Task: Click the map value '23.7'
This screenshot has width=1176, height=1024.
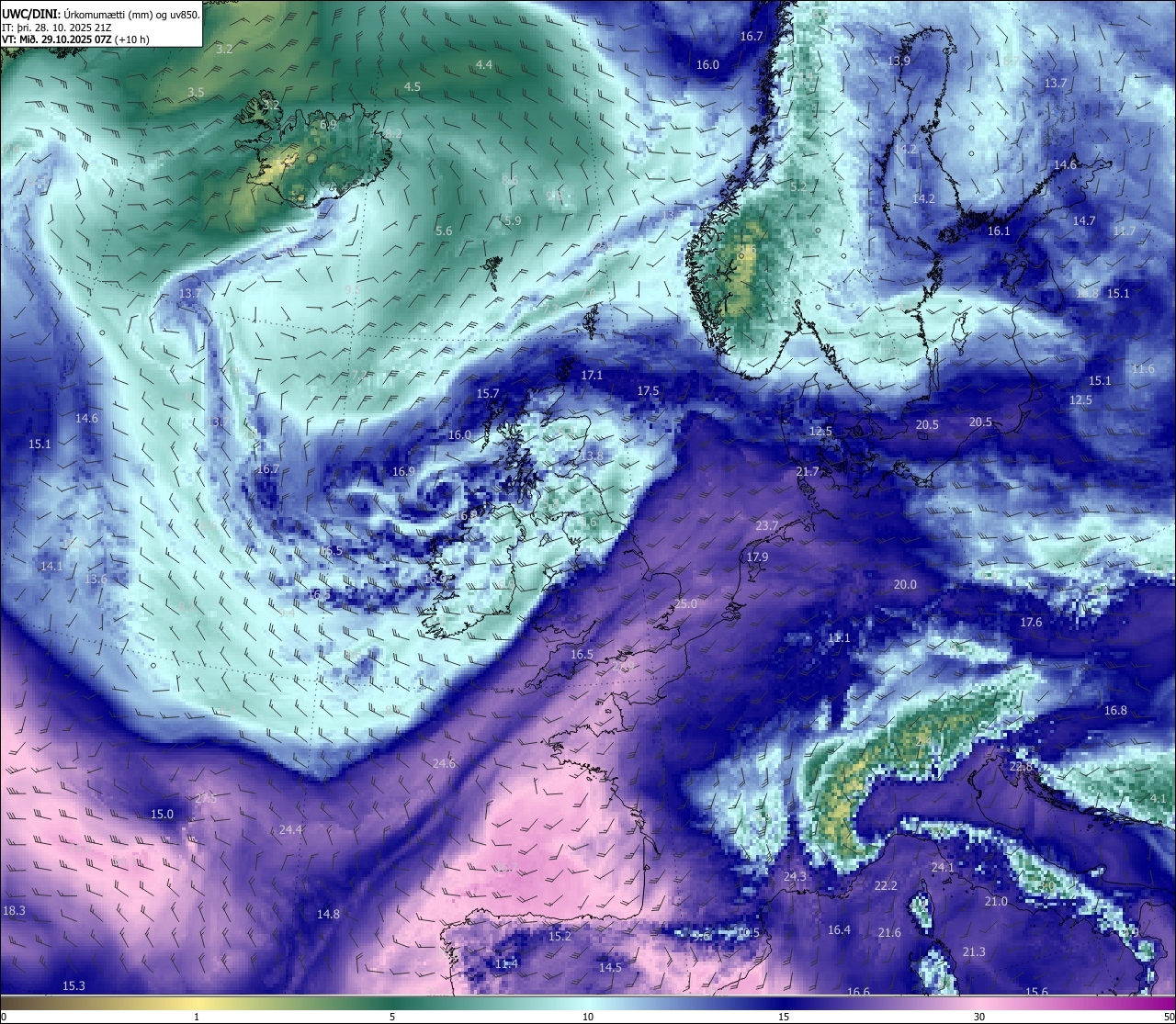Action: (766, 526)
